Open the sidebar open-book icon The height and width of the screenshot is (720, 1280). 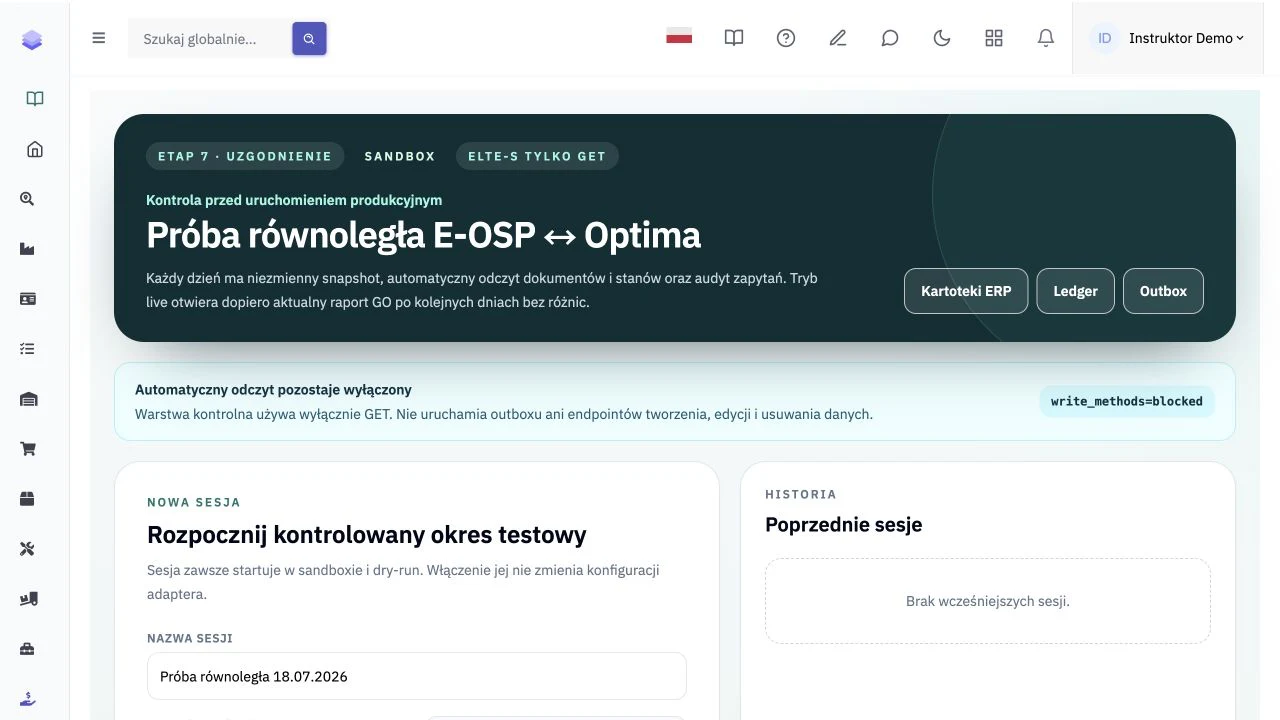click(x=35, y=99)
